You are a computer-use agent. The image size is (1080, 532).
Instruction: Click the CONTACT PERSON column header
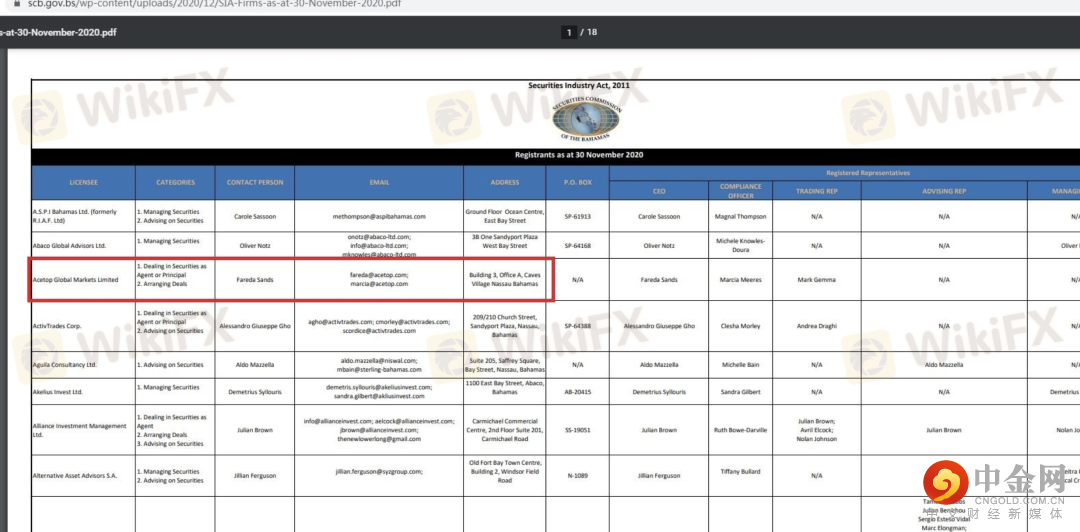(x=255, y=183)
